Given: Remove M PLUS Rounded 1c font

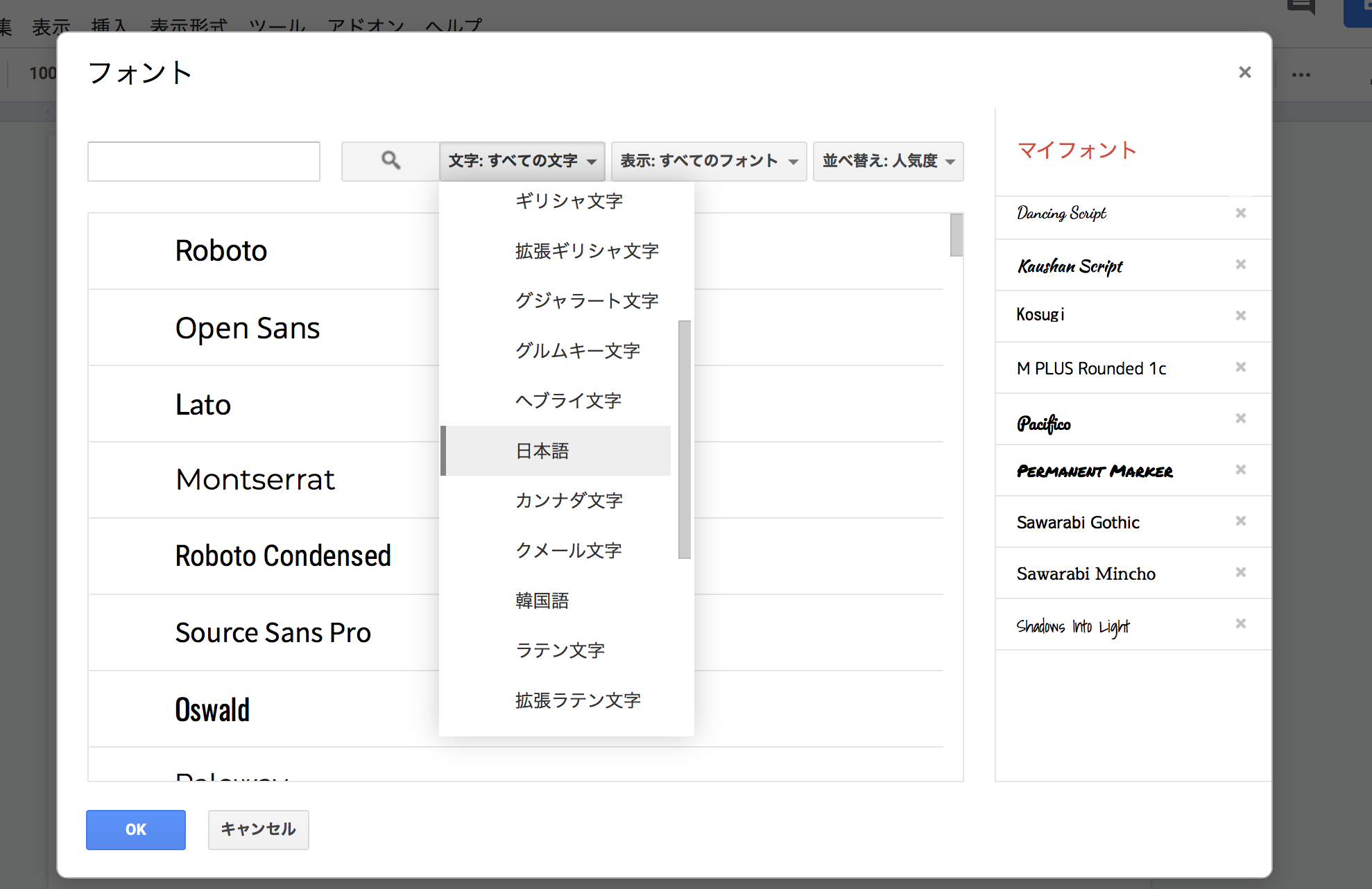Looking at the screenshot, I should pos(1241,367).
